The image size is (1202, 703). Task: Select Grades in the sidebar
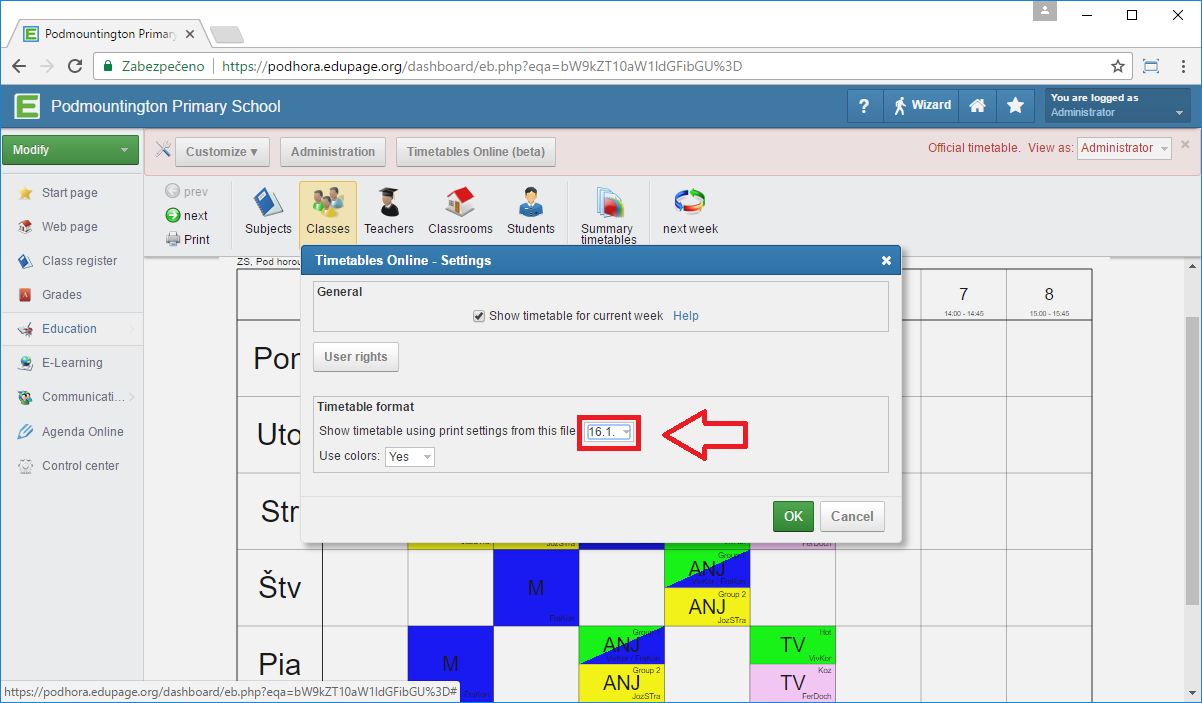(x=62, y=295)
